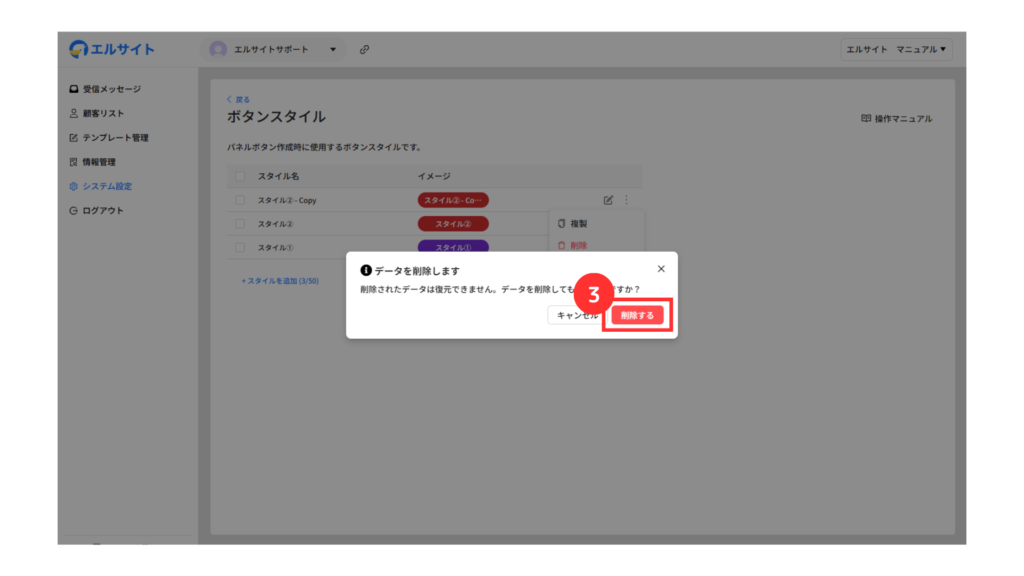Open 情報管理 in the sidebar
The width and height of the screenshot is (1024, 576).
(99, 162)
